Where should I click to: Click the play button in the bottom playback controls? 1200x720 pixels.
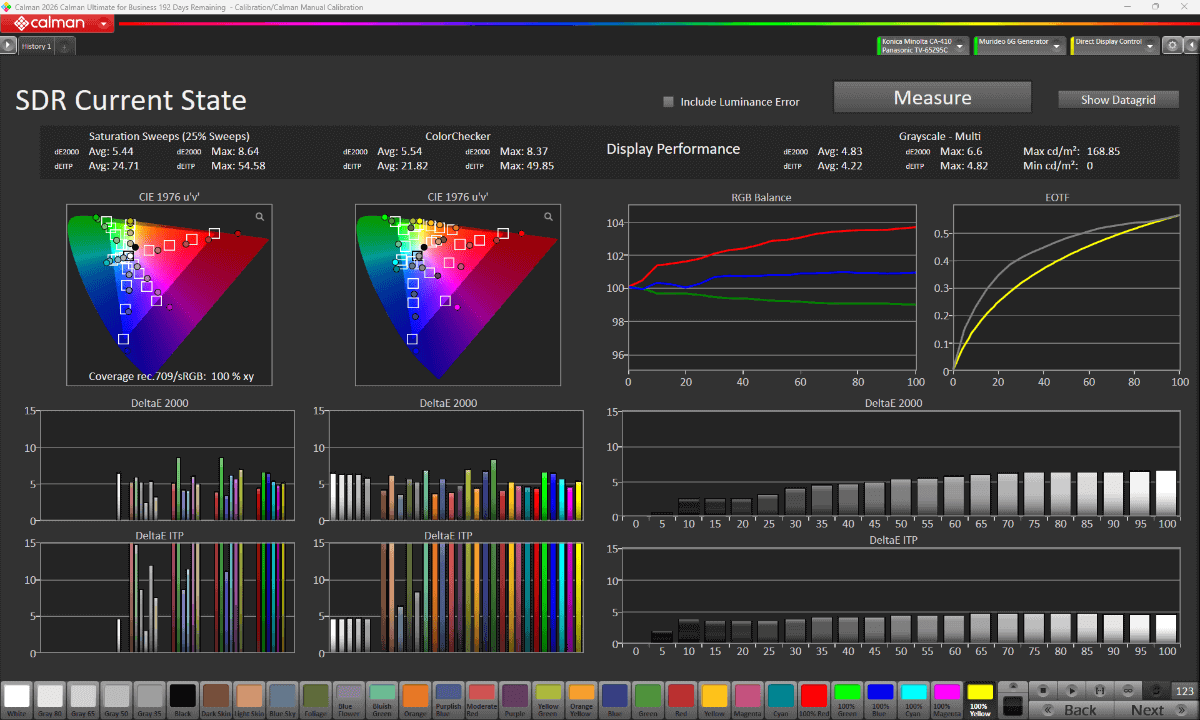[x=1071, y=690]
